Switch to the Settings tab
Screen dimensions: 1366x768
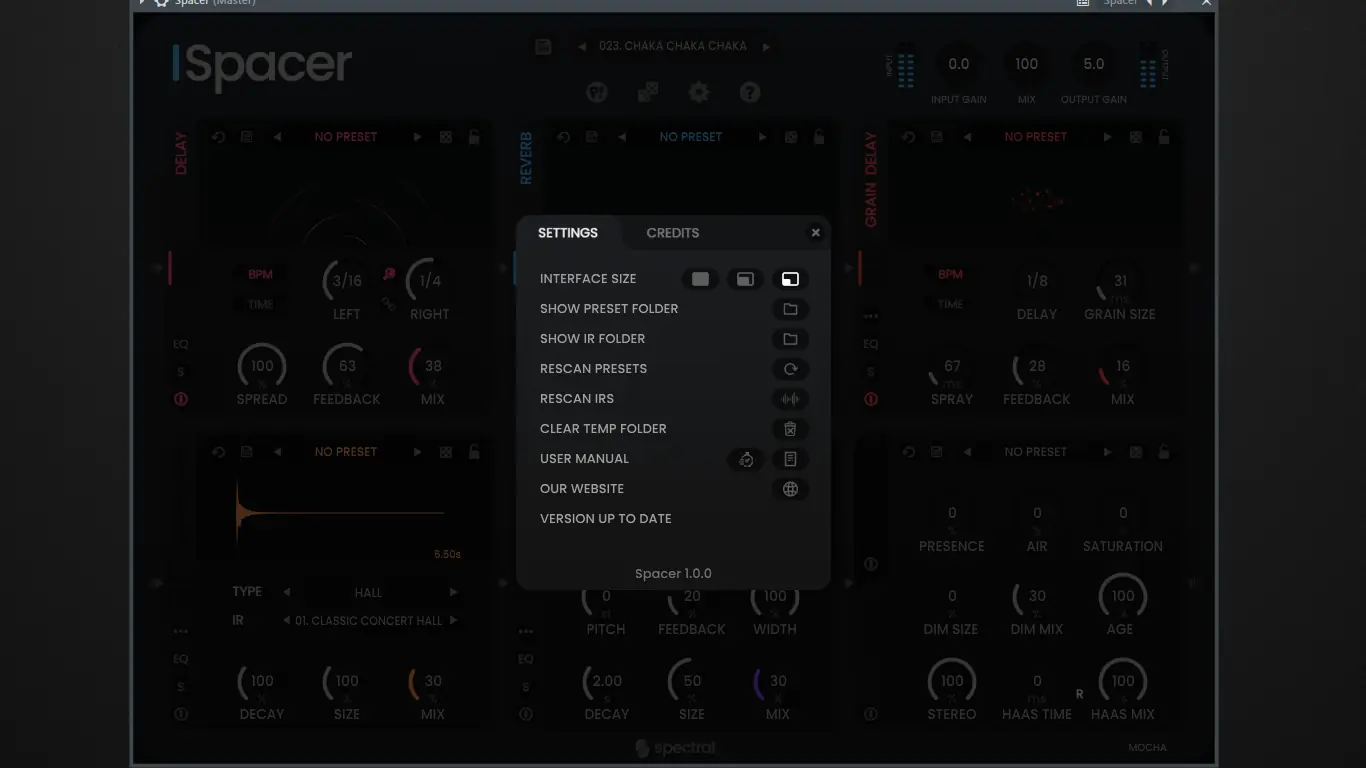click(568, 233)
